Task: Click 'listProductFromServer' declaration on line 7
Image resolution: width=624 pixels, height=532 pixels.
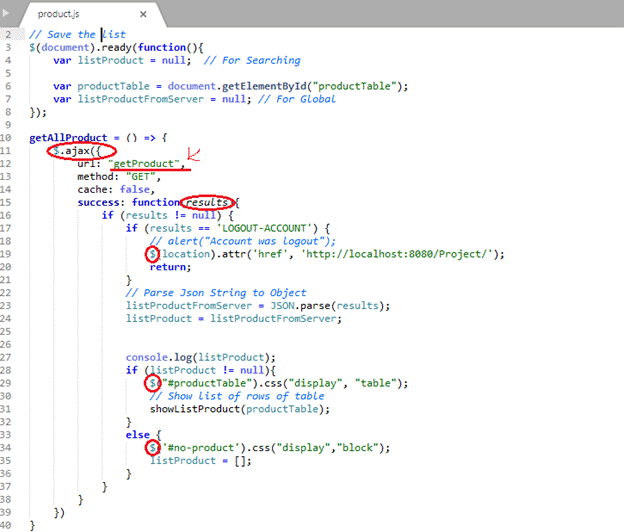Action: 140,99
